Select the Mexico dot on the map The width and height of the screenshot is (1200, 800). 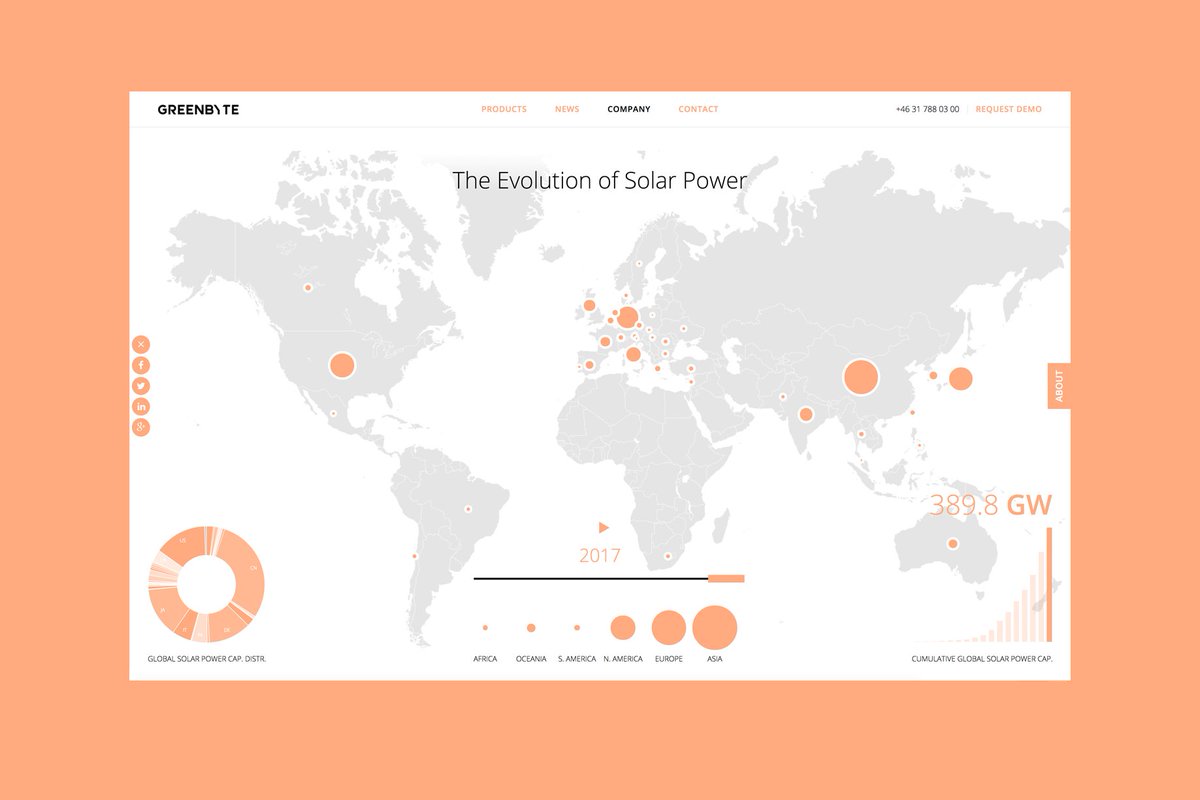(x=333, y=413)
